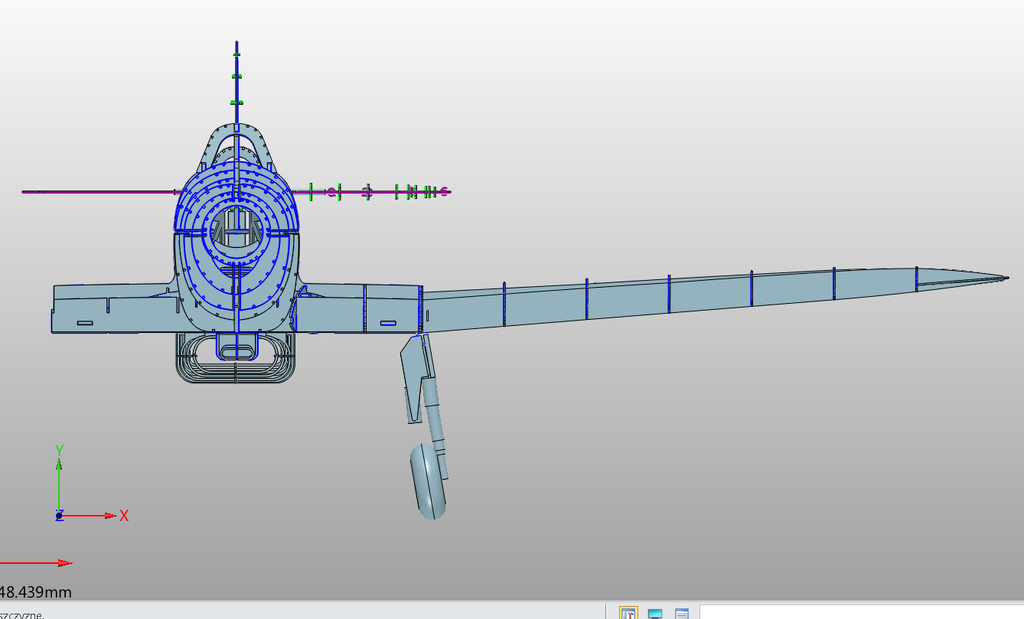Click the highlighted text-panel icon in status bar
Image resolution: width=1024 pixels, height=619 pixels.
629,612
